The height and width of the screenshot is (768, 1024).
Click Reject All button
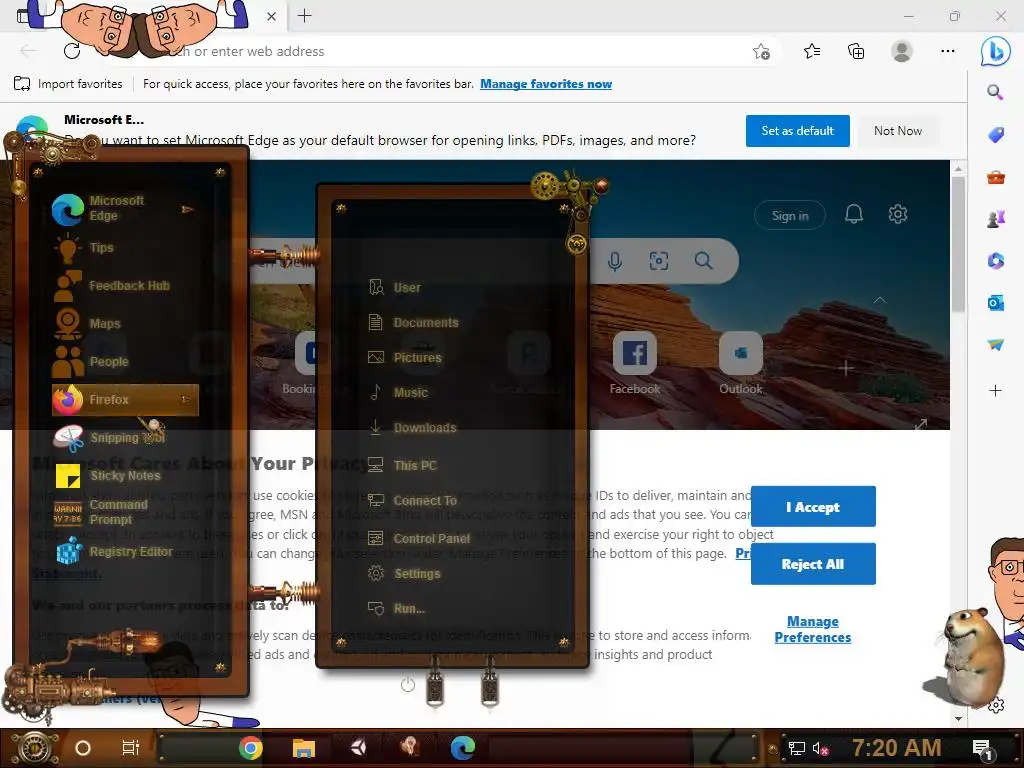coord(813,564)
